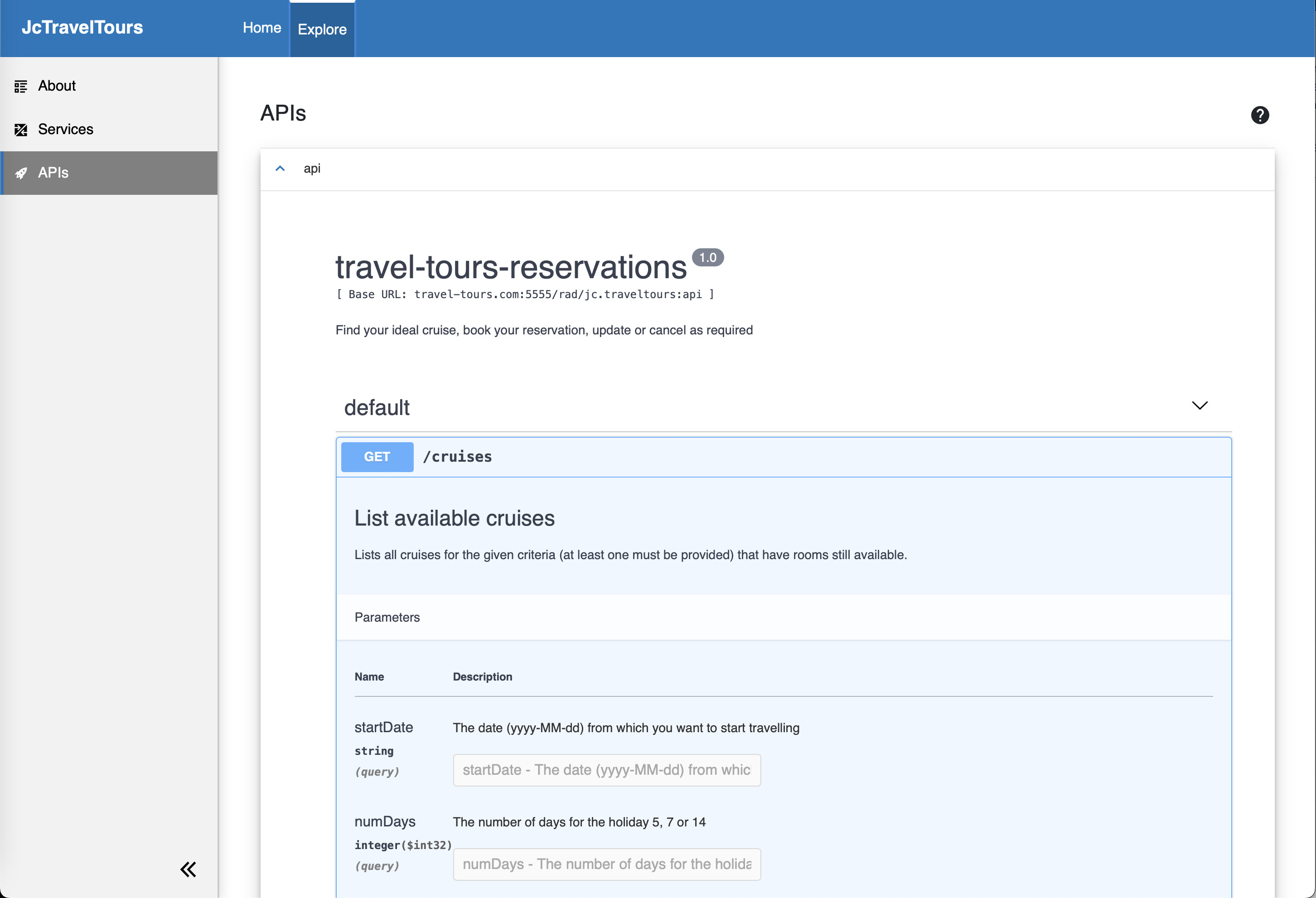Click the Services icon in sidebar
Screen dimensions: 1316x898
[x=21, y=130]
